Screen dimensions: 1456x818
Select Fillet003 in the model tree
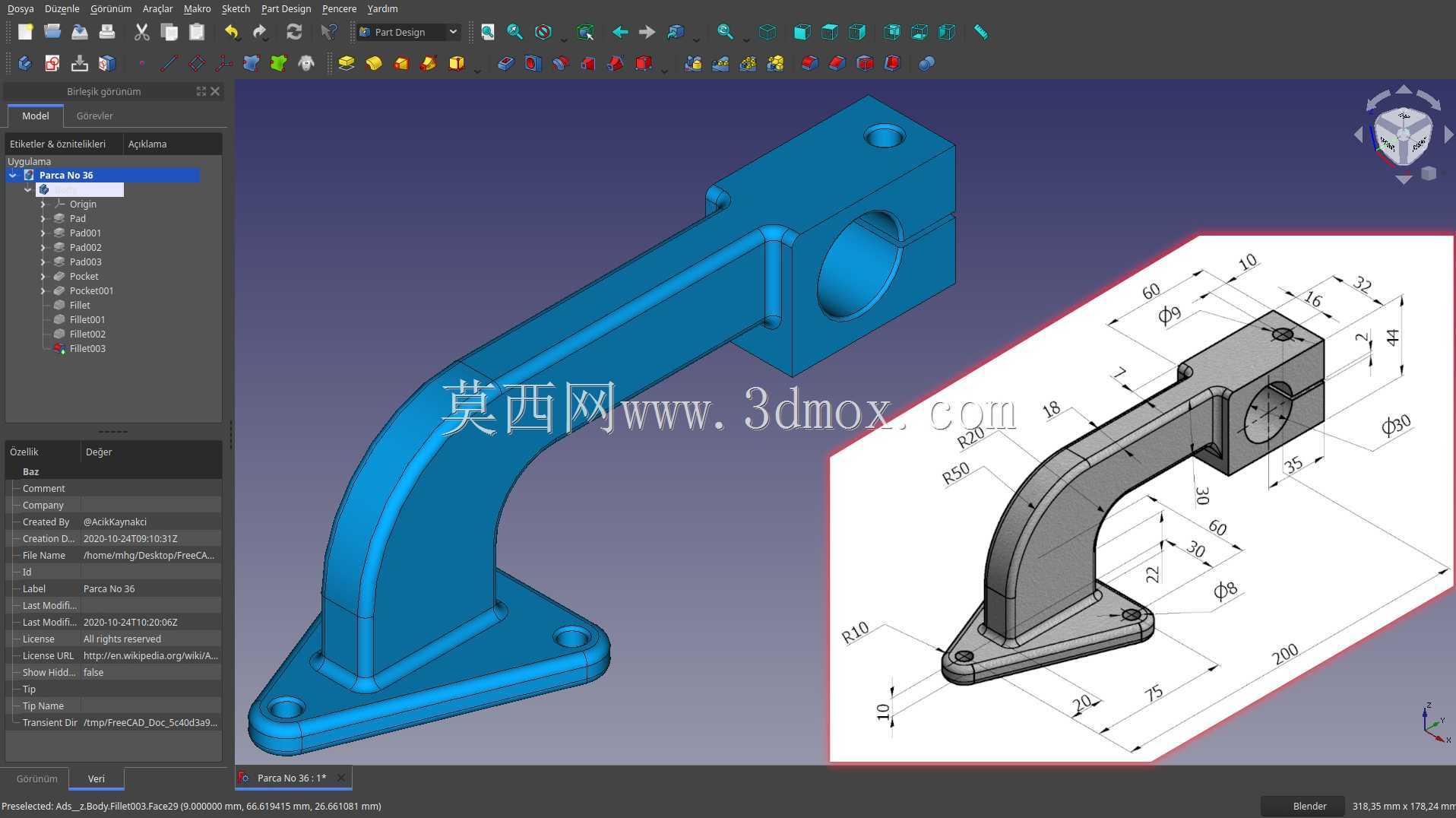(x=87, y=348)
